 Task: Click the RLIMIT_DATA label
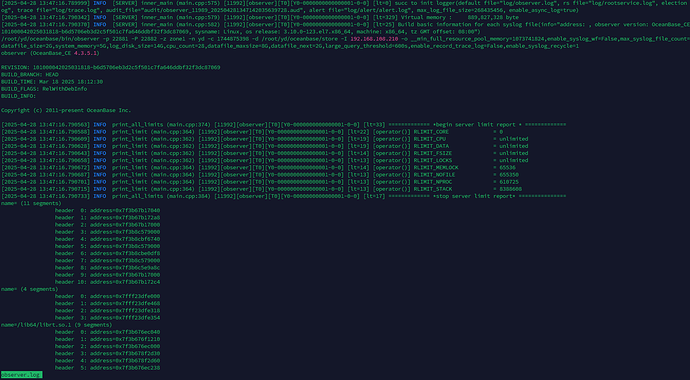tap(431, 146)
